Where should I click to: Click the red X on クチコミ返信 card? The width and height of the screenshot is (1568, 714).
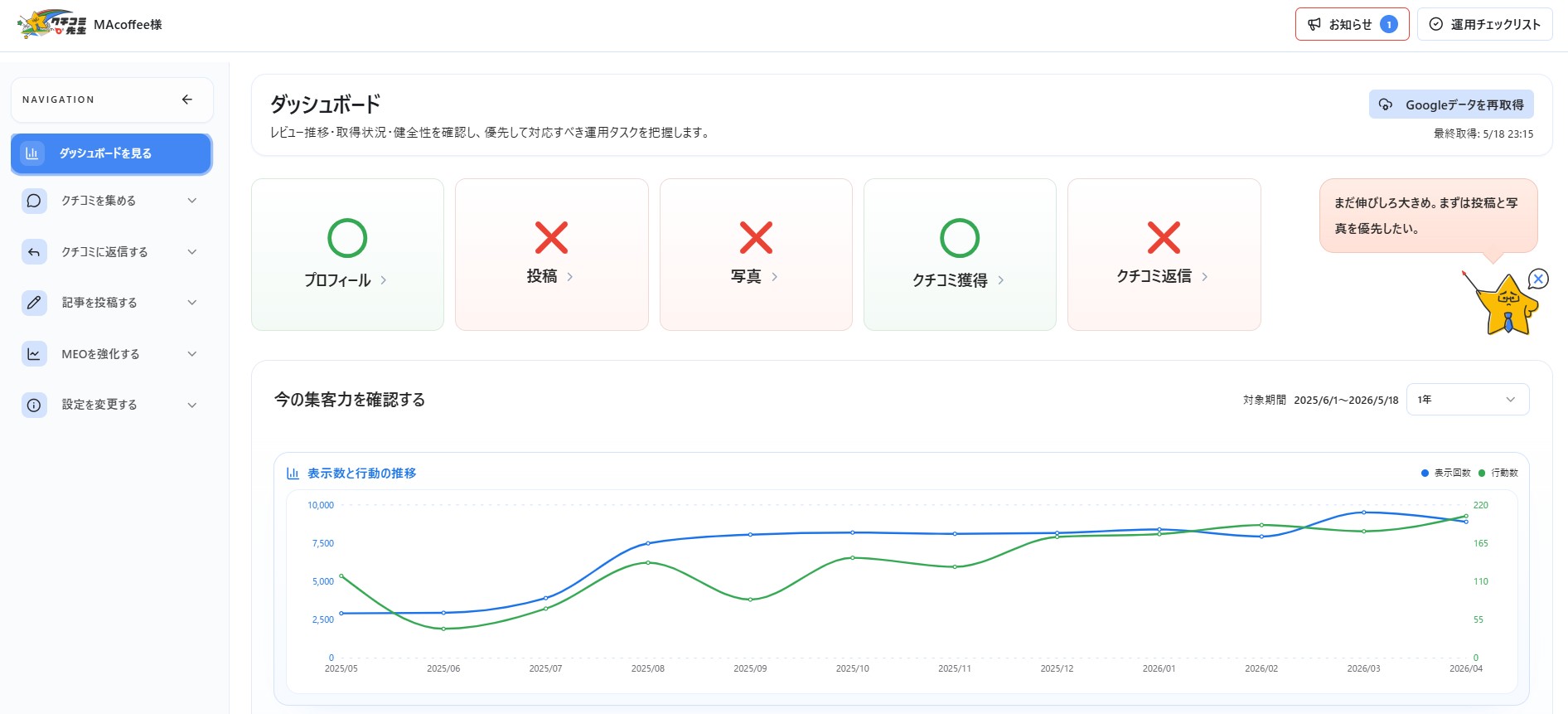pos(1164,237)
